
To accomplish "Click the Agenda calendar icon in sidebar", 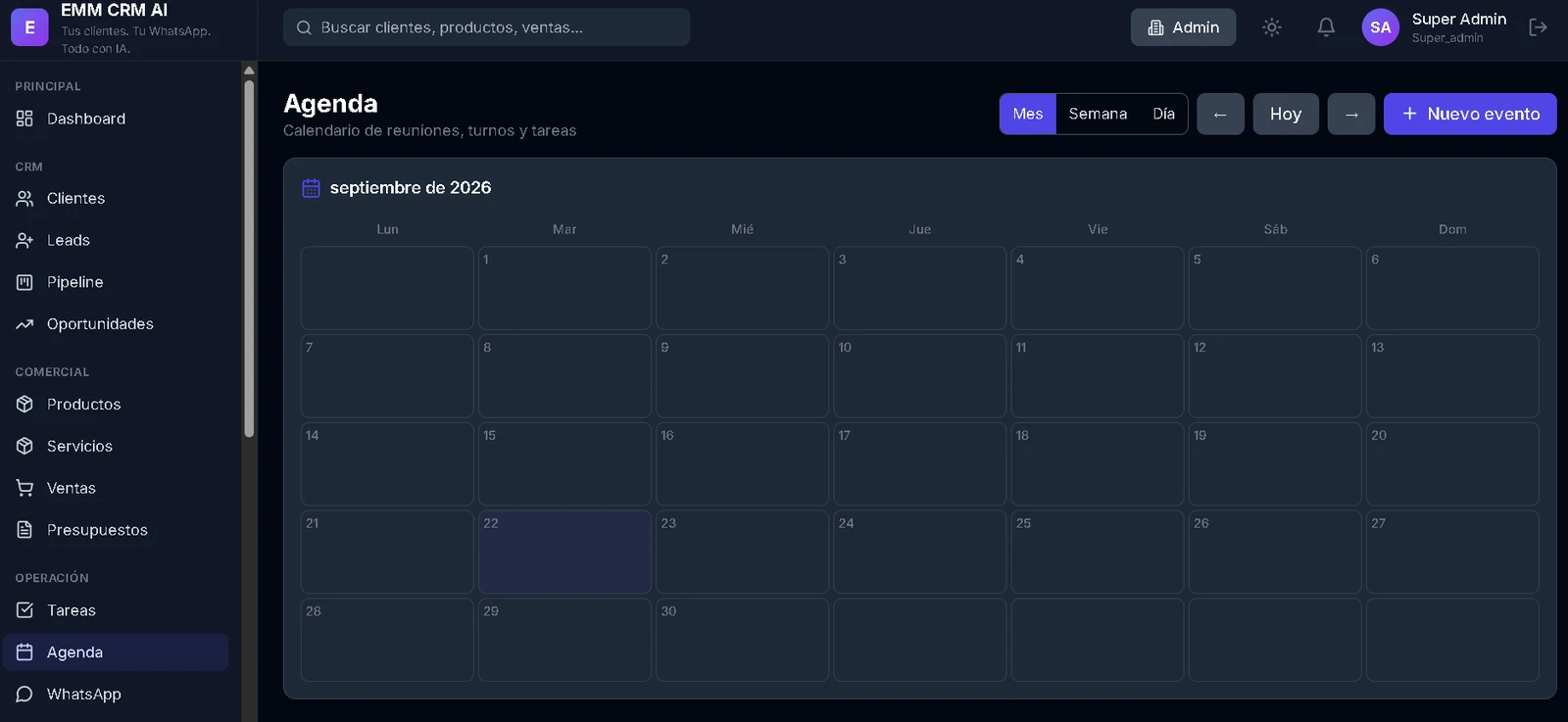I will (24, 652).
